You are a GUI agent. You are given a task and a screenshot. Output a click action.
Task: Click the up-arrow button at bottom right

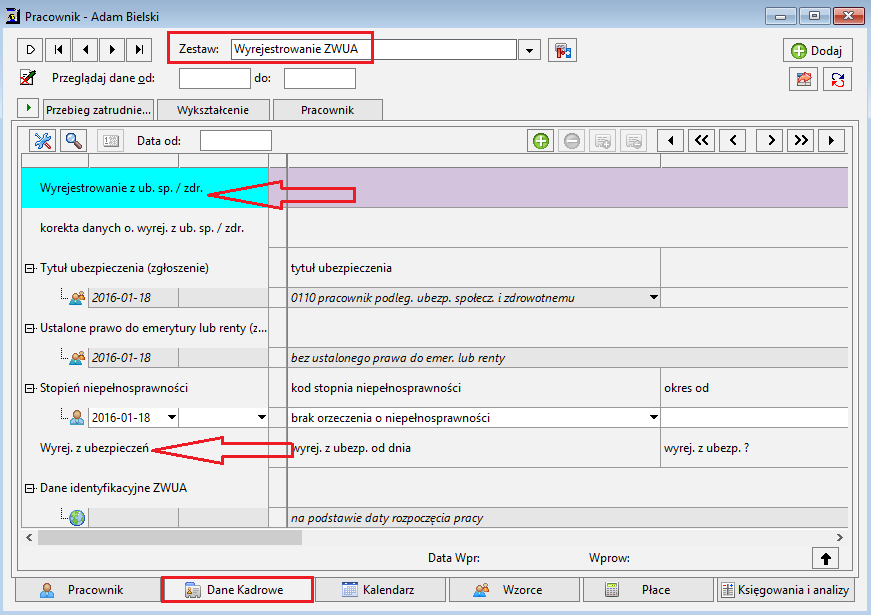[825, 558]
